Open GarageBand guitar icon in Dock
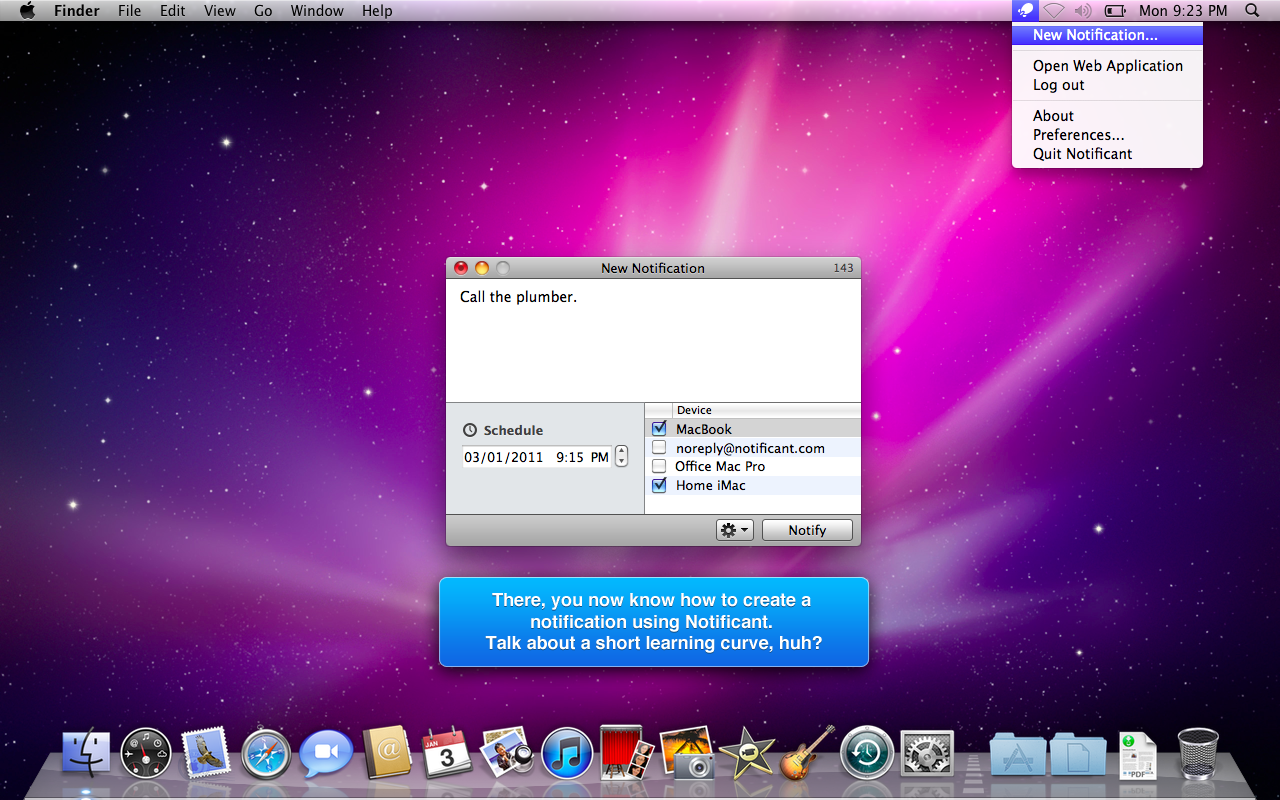The width and height of the screenshot is (1280, 800). tap(806, 752)
